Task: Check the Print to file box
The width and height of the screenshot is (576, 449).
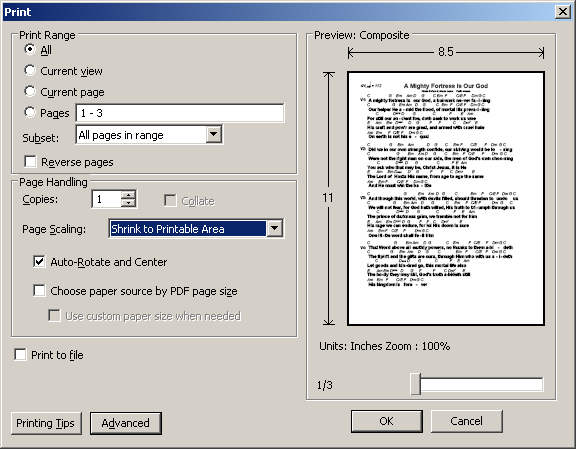Action: pos(20,355)
